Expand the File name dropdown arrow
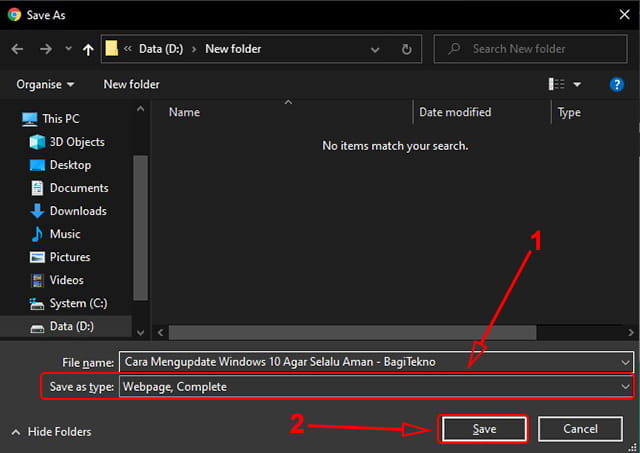 (625, 362)
